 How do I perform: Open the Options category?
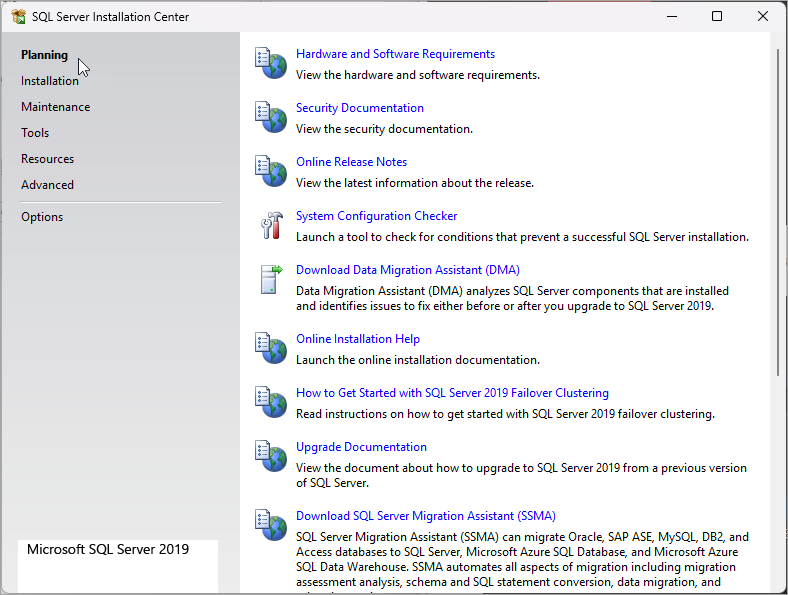coord(42,217)
